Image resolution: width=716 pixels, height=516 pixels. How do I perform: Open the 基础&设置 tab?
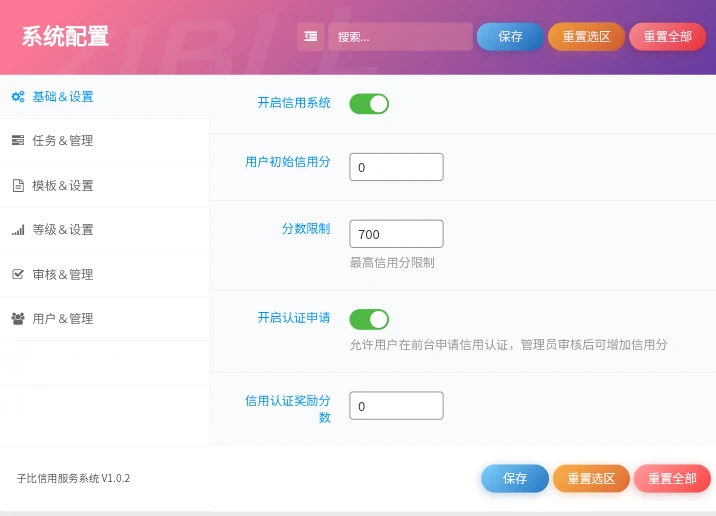[x=105, y=97]
